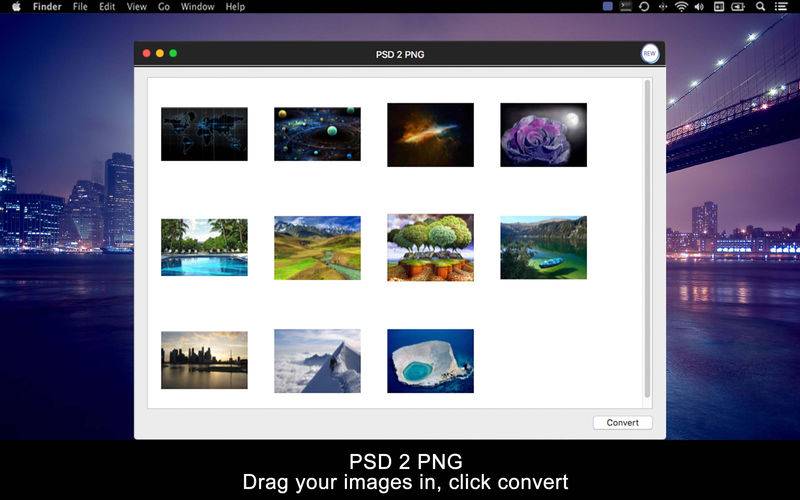Click the vertical scrollbar in image list
The width and height of the screenshot is (800, 500).
click(647, 238)
